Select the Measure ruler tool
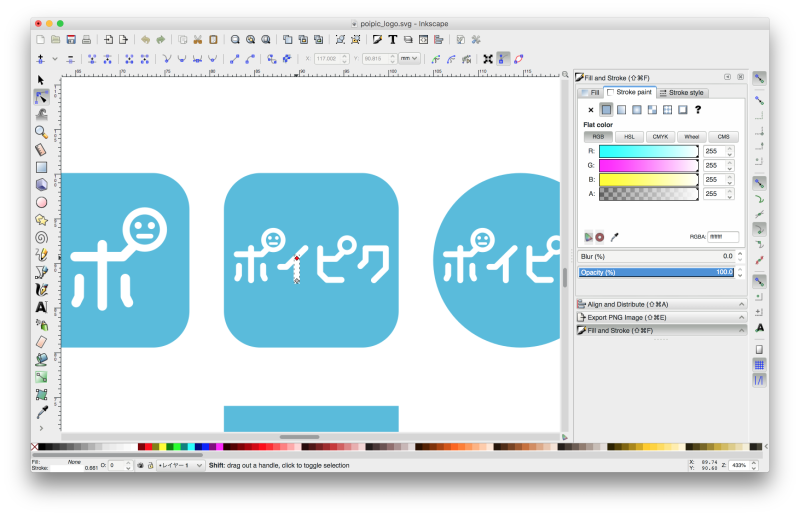Viewport: 800px width, 516px height. 41,150
